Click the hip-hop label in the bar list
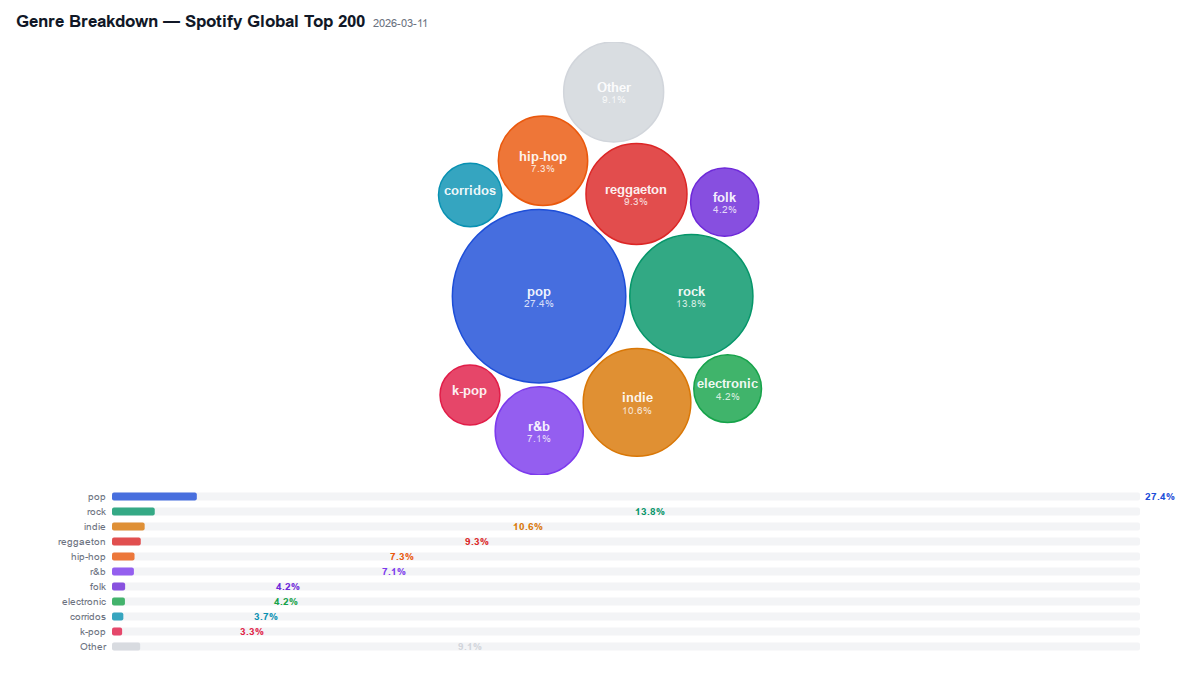Image resolution: width=1200 pixels, height=675 pixels. tap(88, 557)
